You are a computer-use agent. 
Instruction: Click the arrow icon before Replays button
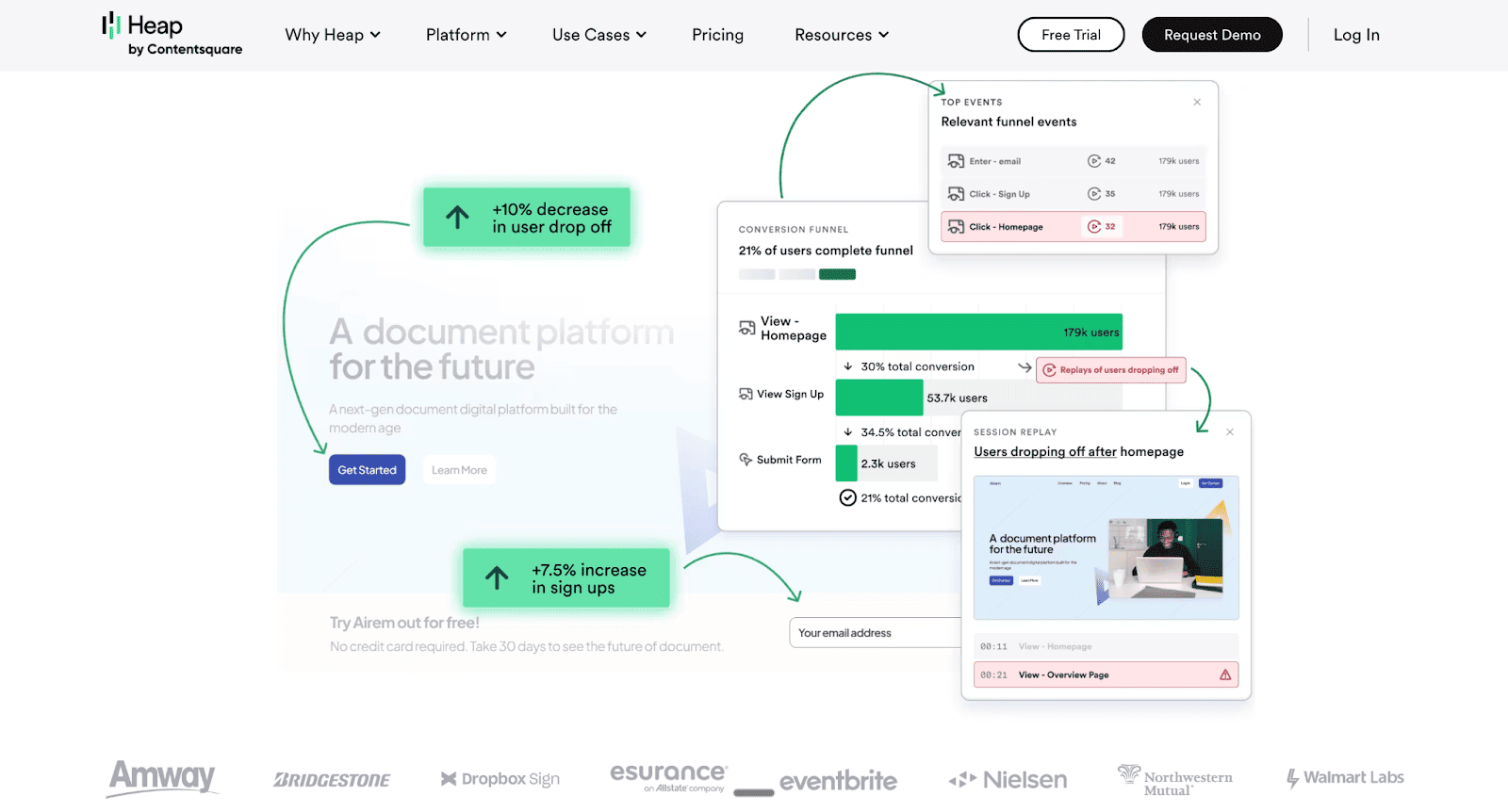[x=1024, y=367]
